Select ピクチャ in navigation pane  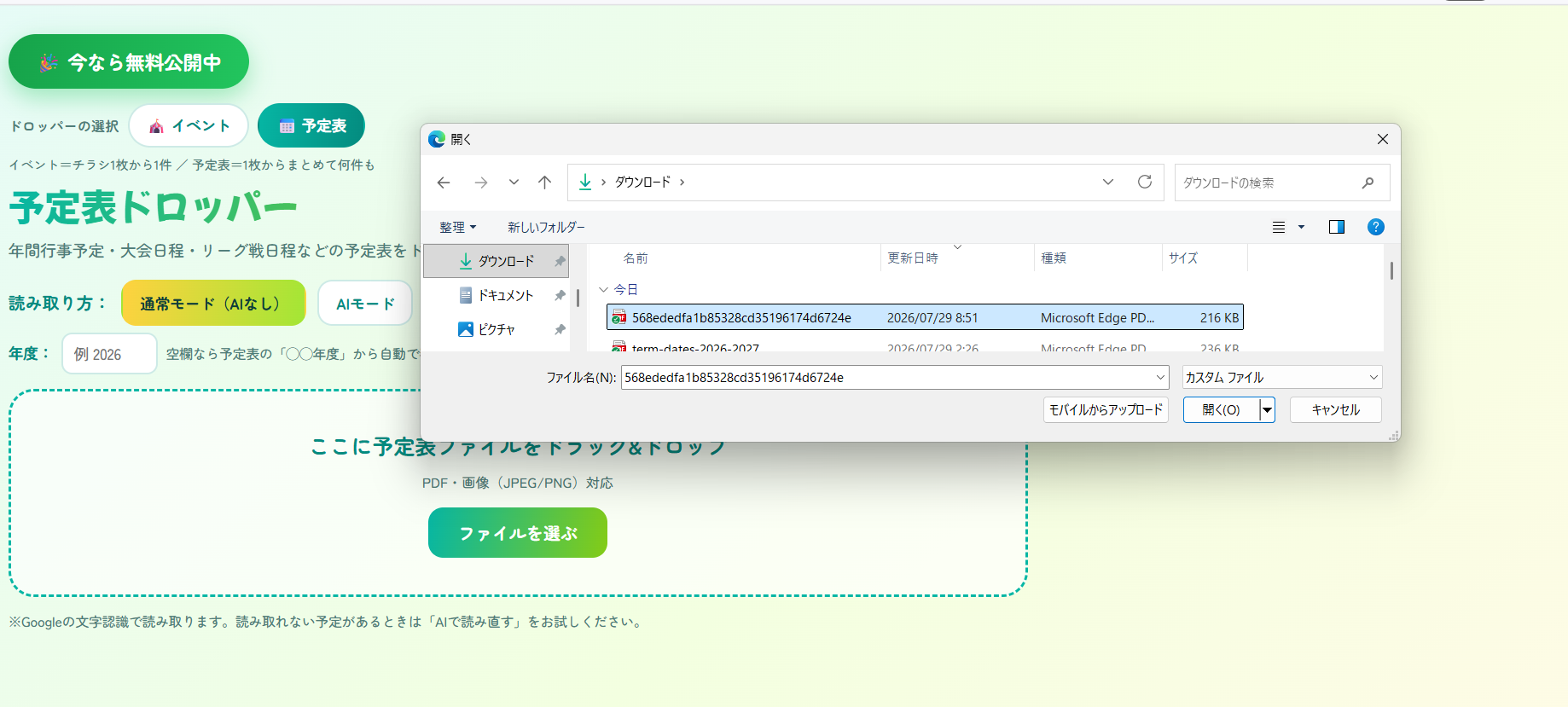[x=497, y=329]
